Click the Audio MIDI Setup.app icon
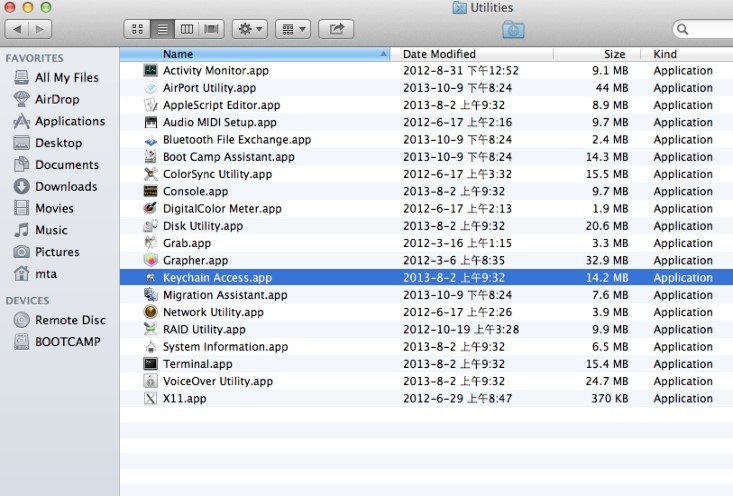Screen dimensions: 733x496 pos(151,122)
